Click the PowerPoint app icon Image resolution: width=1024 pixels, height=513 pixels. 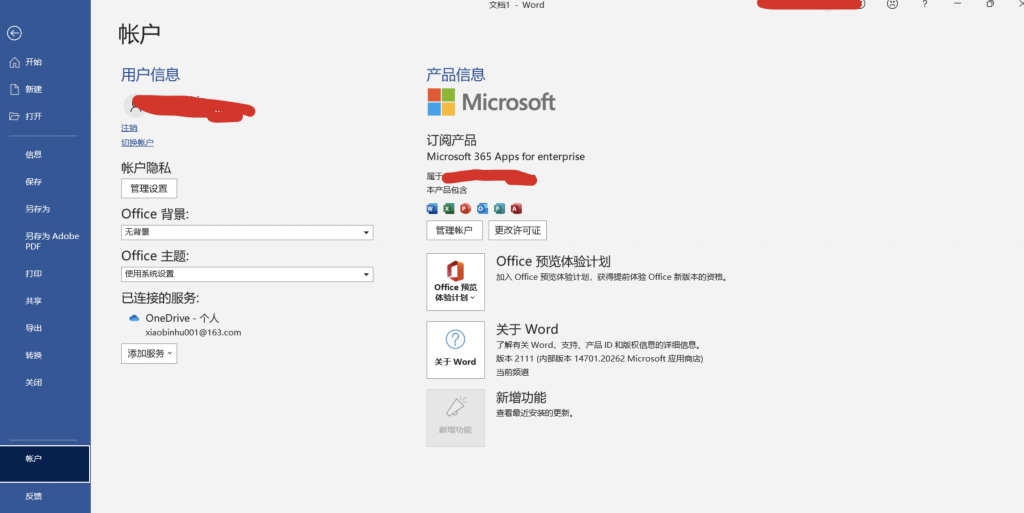tap(466, 209)
